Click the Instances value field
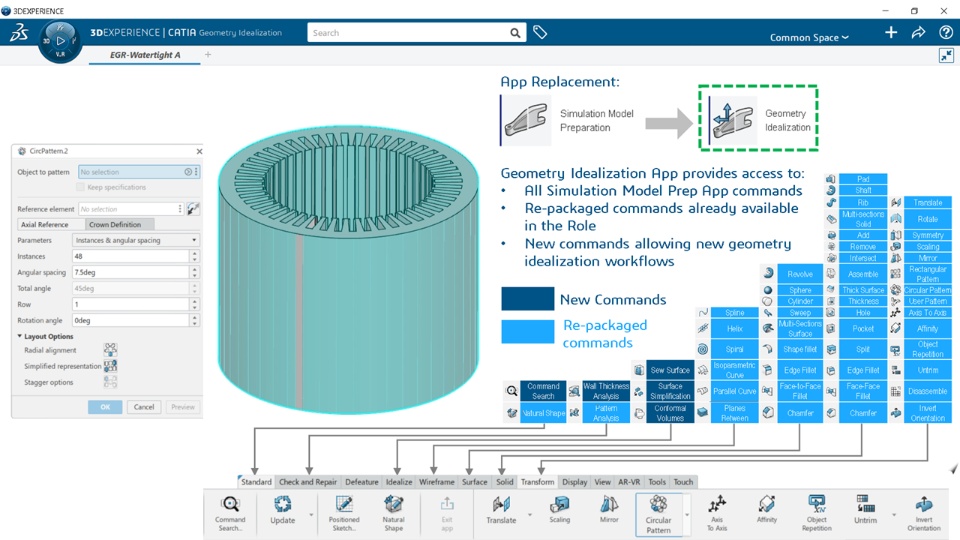This screenshot has height=540, width=960. 131,256
